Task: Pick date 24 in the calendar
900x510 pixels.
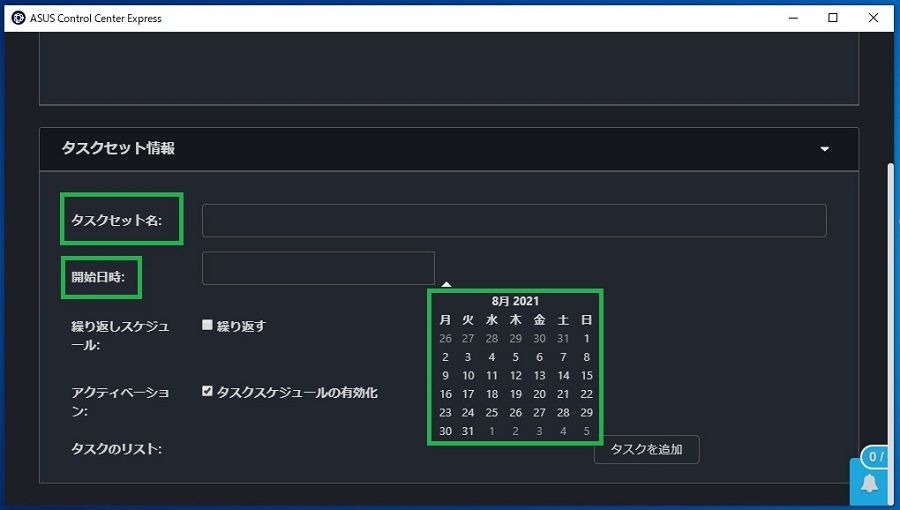Action: click(468, 412)
